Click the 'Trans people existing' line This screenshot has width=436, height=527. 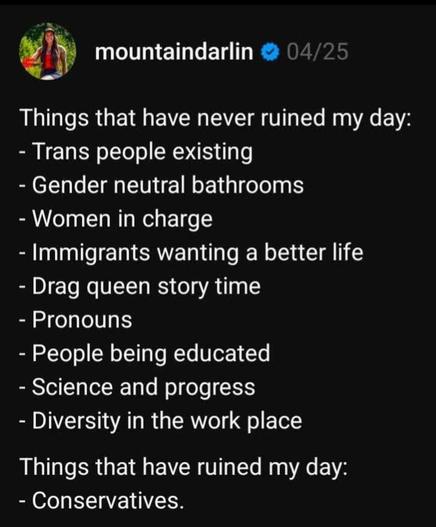135,152
